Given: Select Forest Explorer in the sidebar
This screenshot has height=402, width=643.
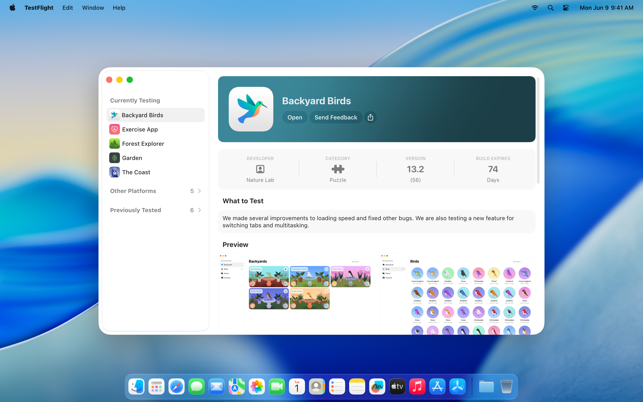Looking at the screenshot, I should [155, 144].
